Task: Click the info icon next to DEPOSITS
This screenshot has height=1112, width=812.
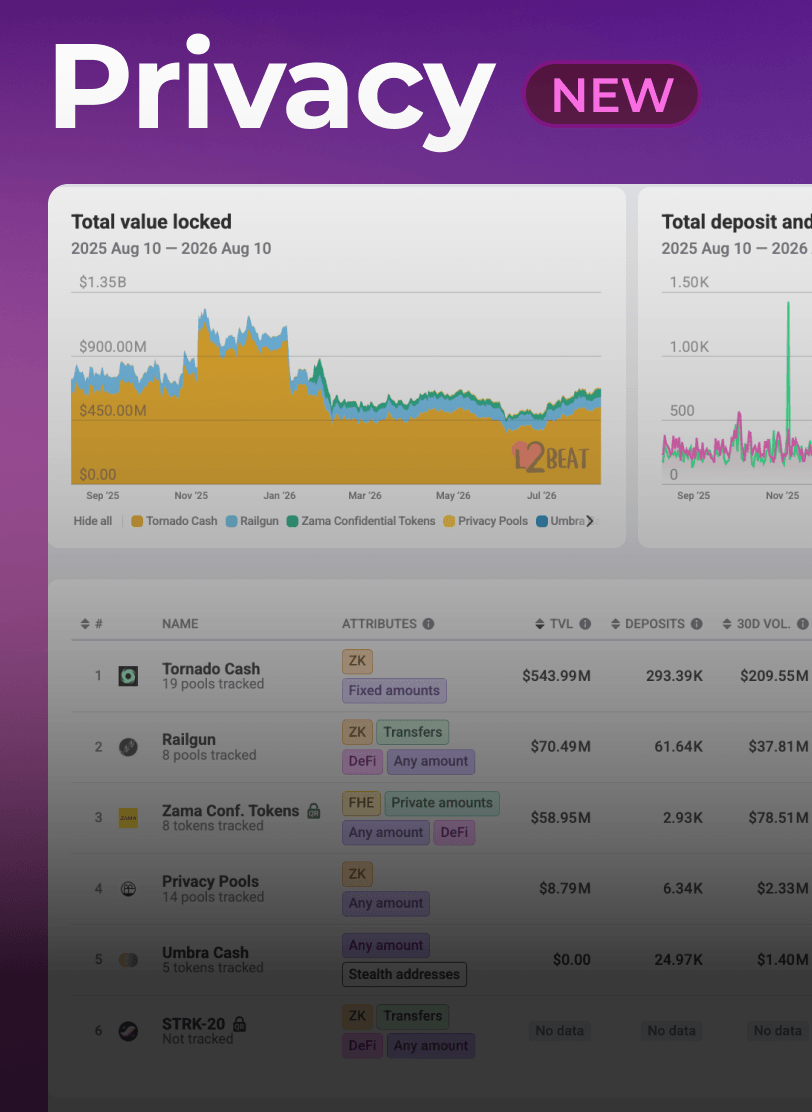Action: [x=696, y=623]
